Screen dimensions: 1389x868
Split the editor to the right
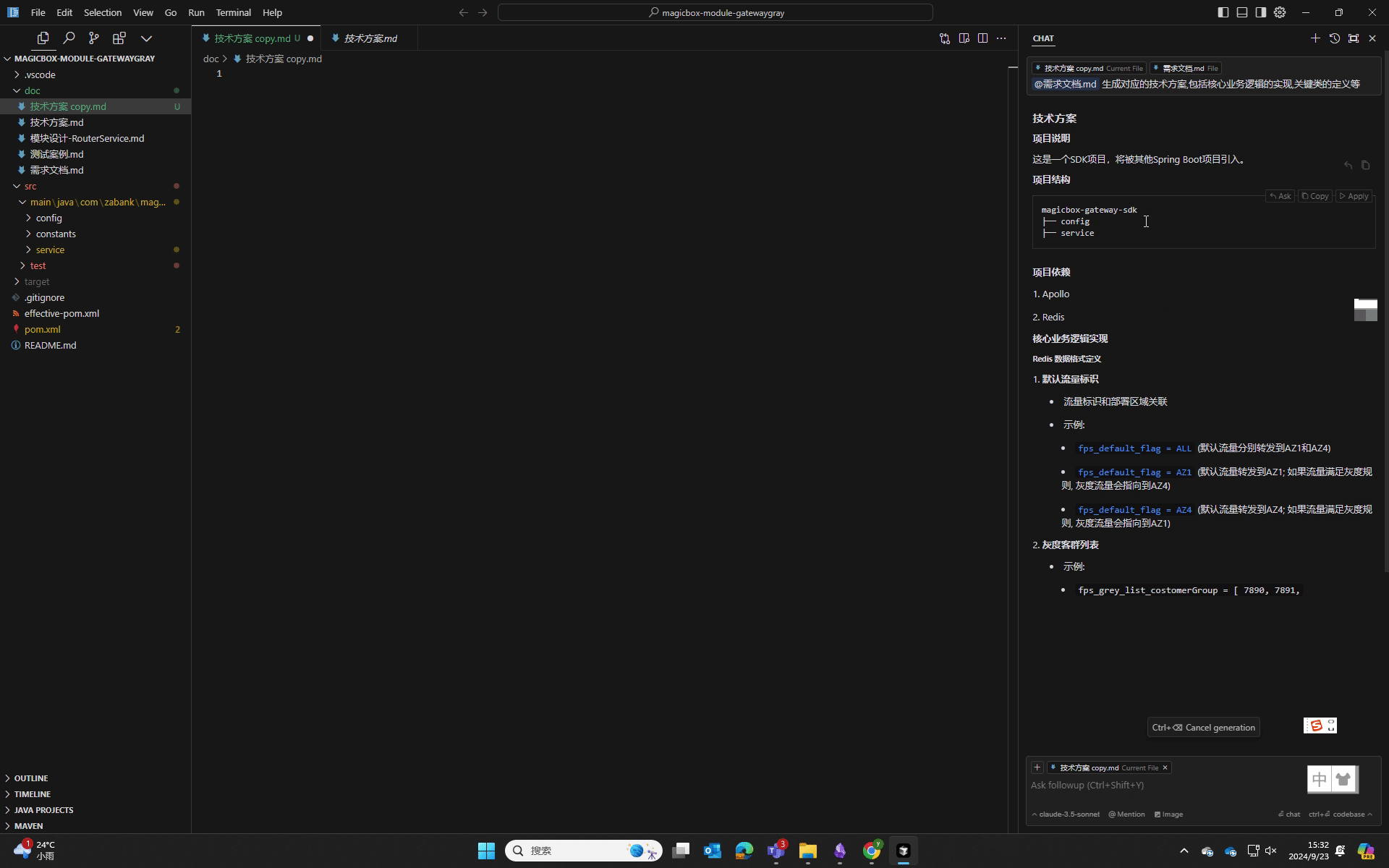click(982, 38)
